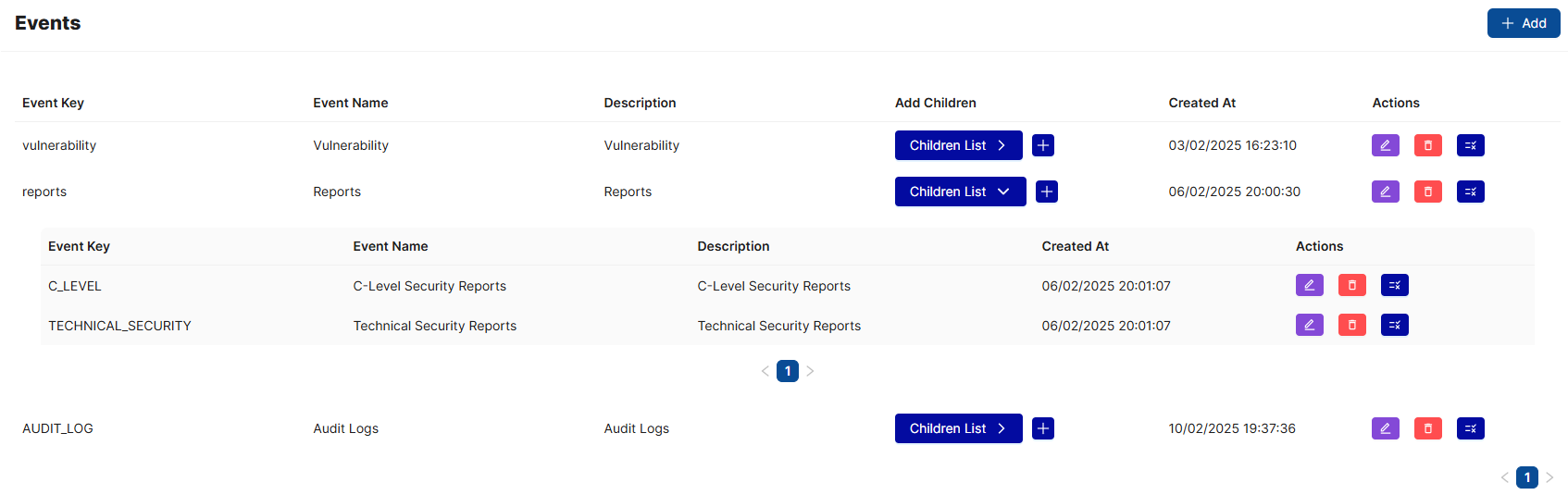Viewport: 1568px width, 495px height.
Task: Delete the C_LEVEL child event
Action: [x=1351, y=285]
